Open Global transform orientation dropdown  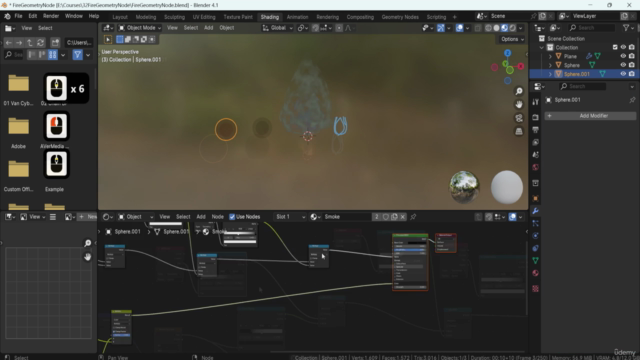(x=278, y=28)
